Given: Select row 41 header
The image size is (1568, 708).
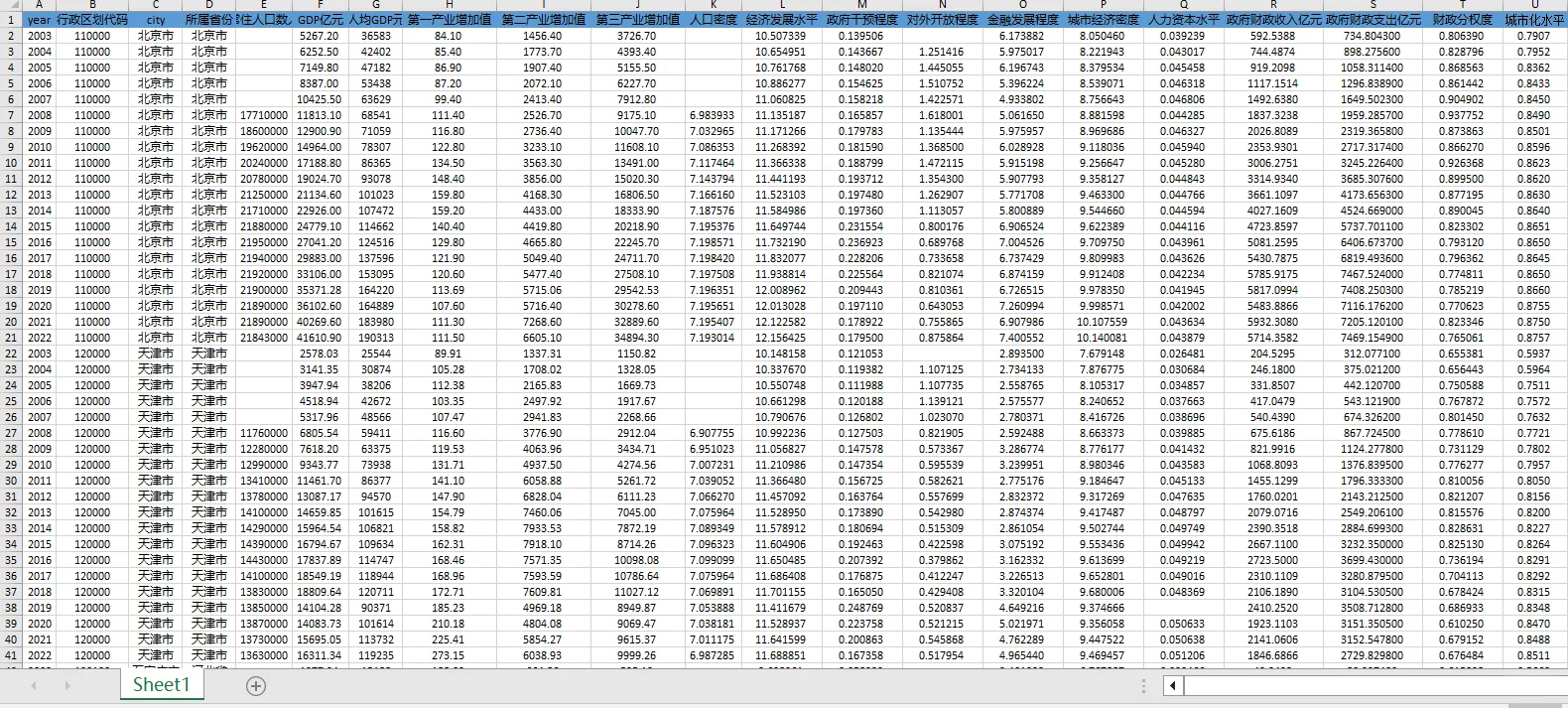Looking at the screenshot, I should pos(11,654).
